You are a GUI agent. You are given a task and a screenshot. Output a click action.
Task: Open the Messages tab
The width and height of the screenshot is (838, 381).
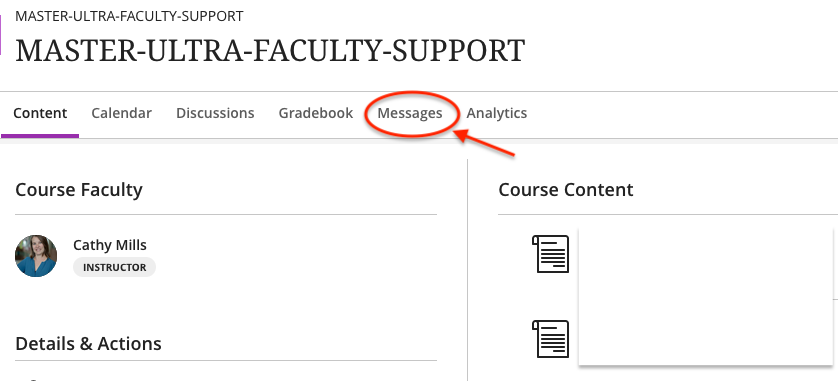click(x=409, y=113)
